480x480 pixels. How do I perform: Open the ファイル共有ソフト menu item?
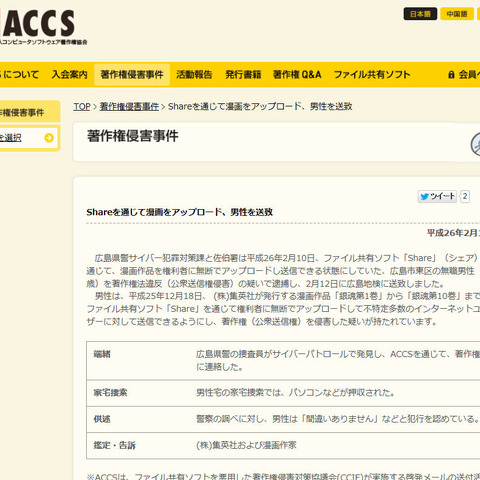372,74
